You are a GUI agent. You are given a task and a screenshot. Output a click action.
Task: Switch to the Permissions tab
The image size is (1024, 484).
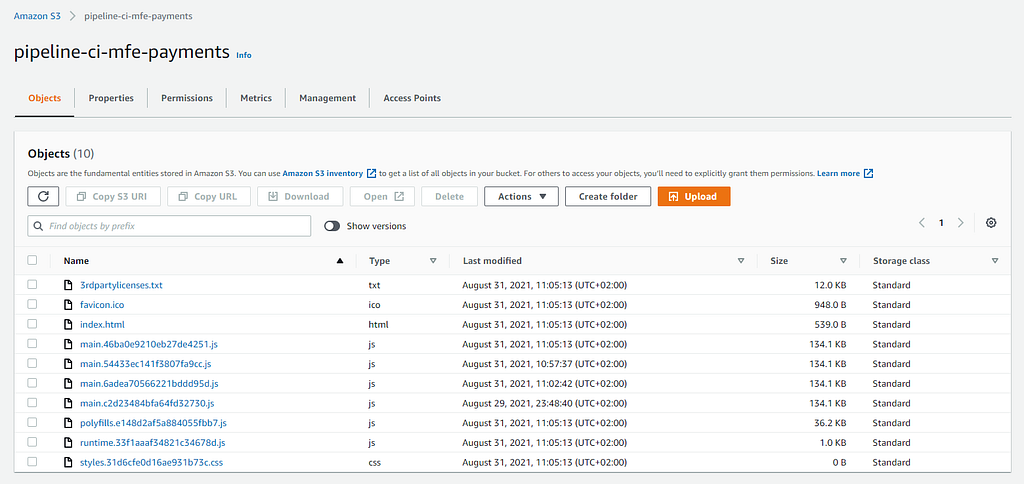click(187, 98)
